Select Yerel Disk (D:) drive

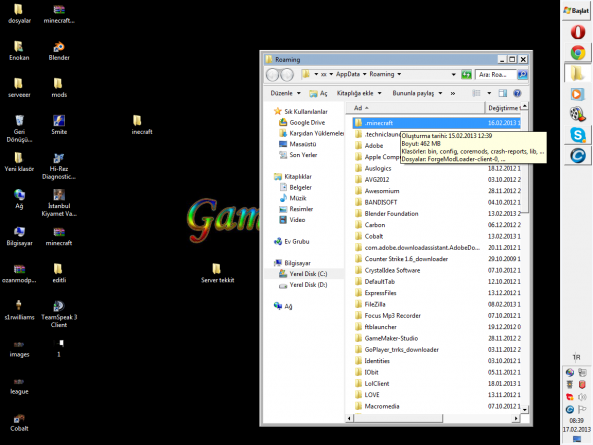click(303, 285)
